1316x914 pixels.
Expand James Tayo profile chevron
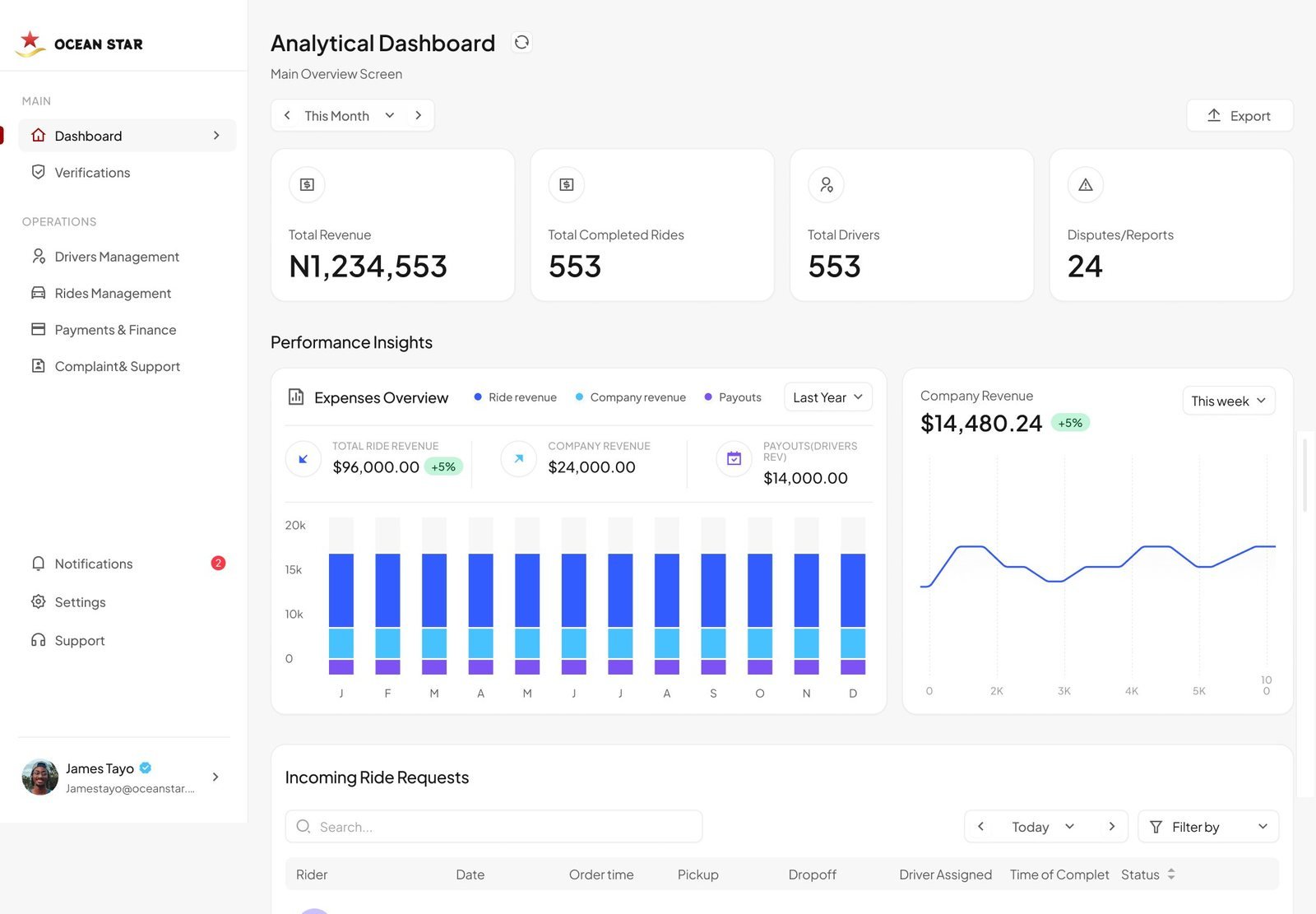point(215,777)
